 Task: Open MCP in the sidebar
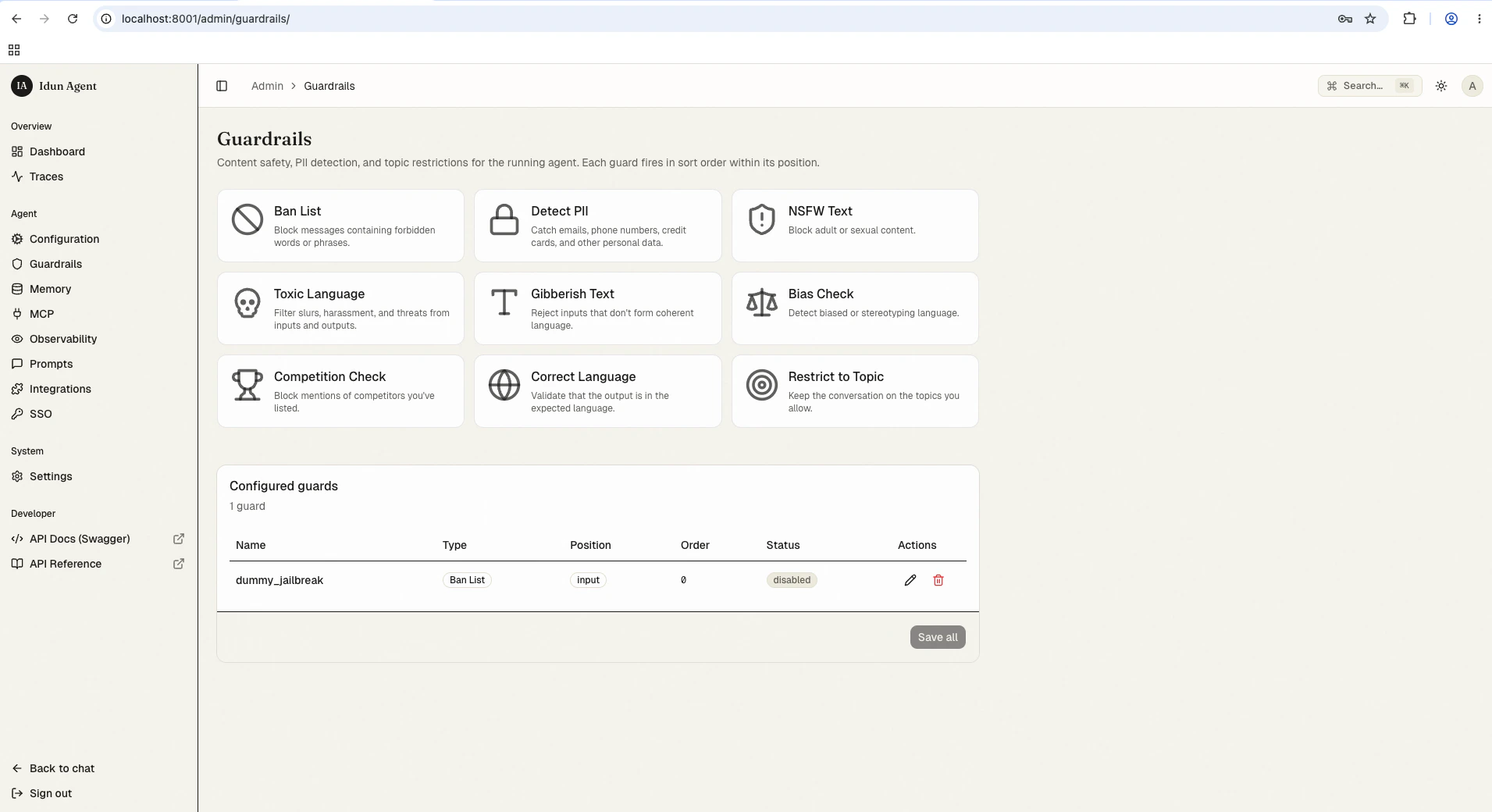point(98,314)
